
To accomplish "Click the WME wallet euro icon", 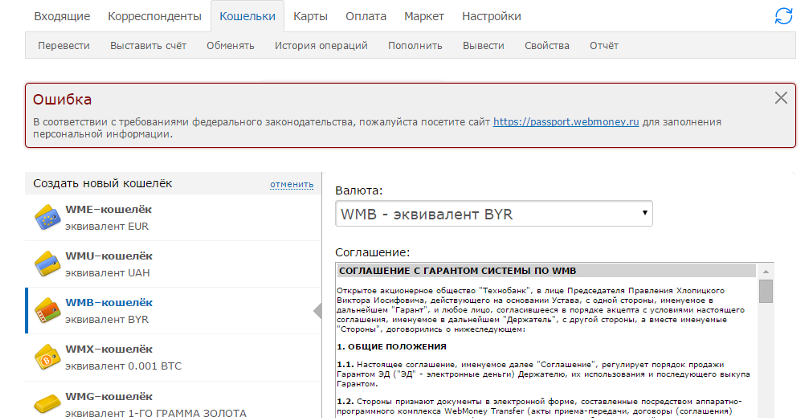I will point(47,217).
